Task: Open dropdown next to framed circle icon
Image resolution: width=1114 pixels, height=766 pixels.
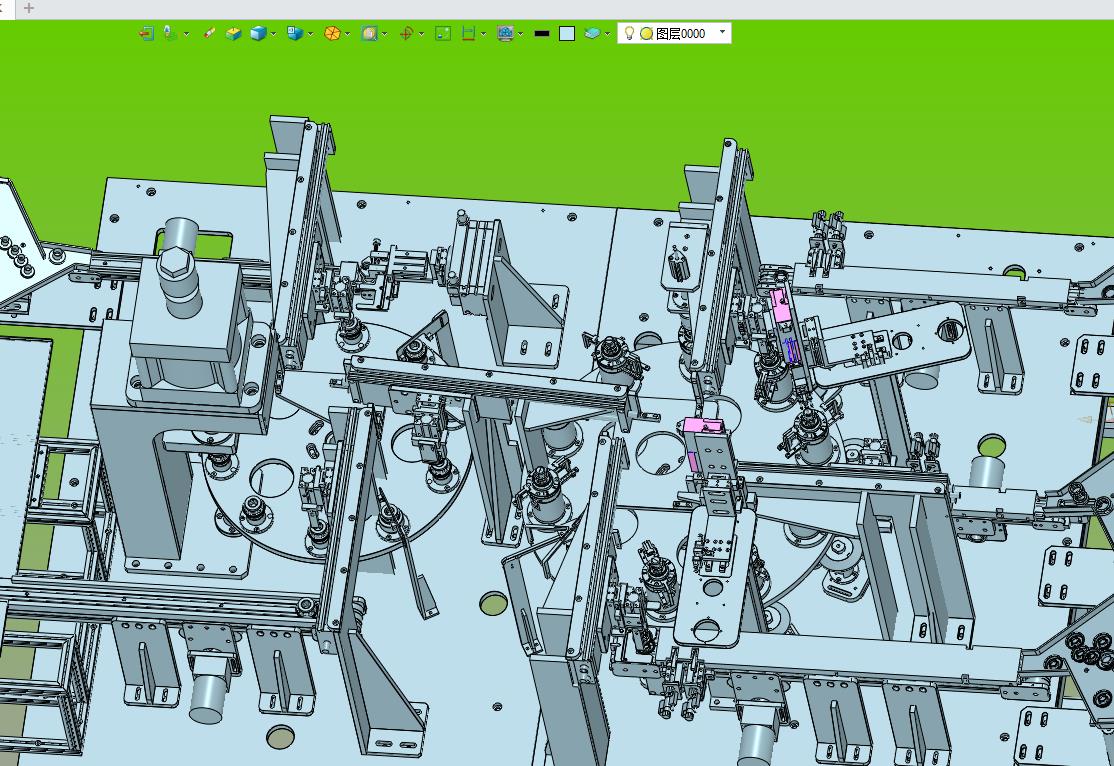Action: (x=384, y=33)
